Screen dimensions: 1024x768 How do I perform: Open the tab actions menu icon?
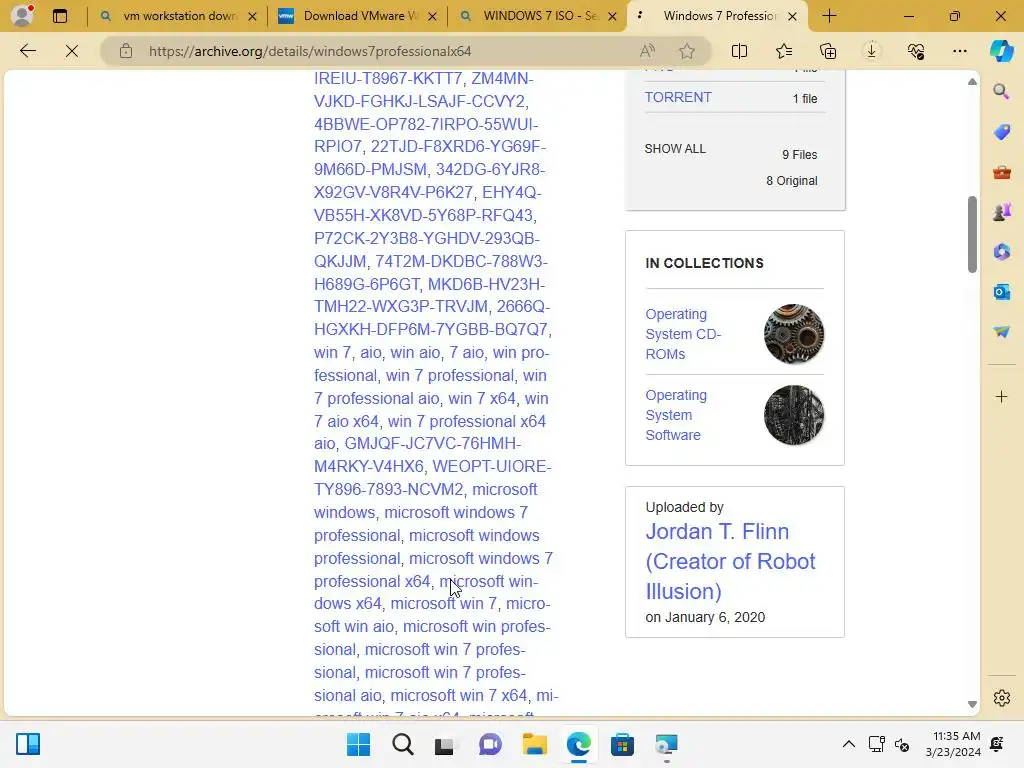(x=59, y=16)
